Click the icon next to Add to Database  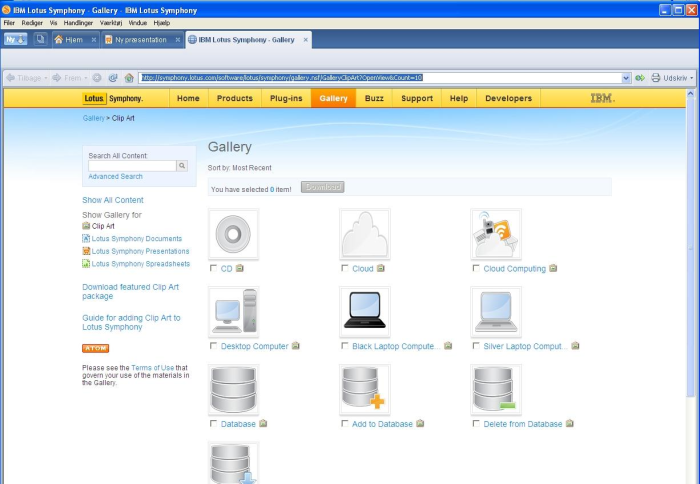420,423
